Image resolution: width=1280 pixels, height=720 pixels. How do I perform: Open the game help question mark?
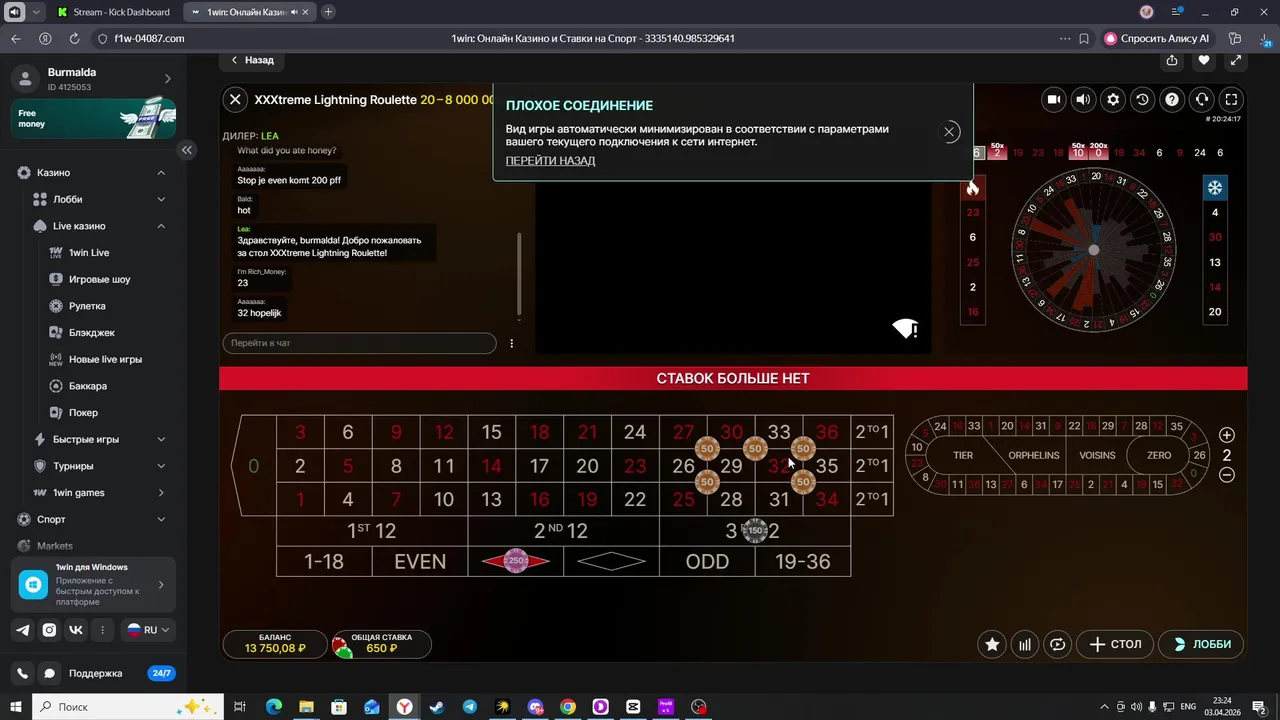click(x=1172, y=99)
